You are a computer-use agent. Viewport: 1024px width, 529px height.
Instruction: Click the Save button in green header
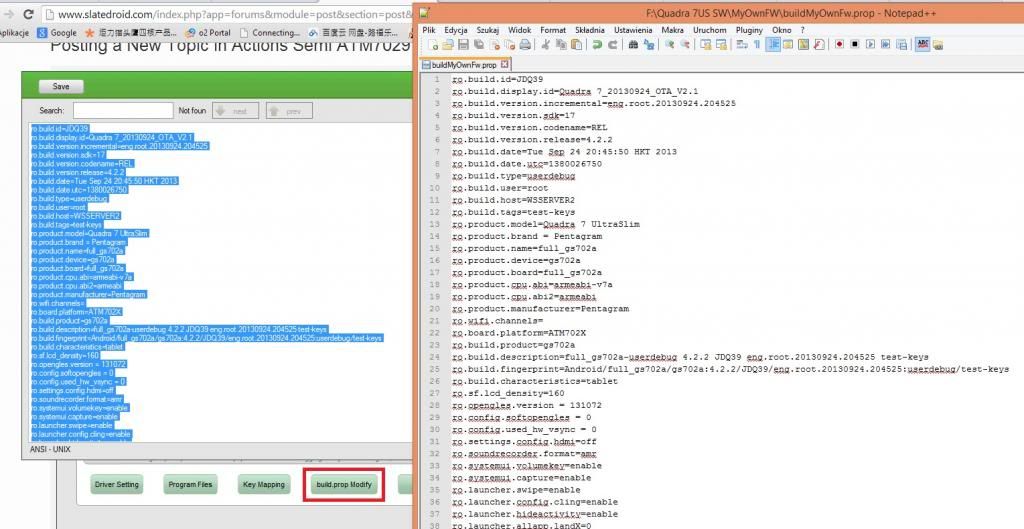(x=61, y=86)
